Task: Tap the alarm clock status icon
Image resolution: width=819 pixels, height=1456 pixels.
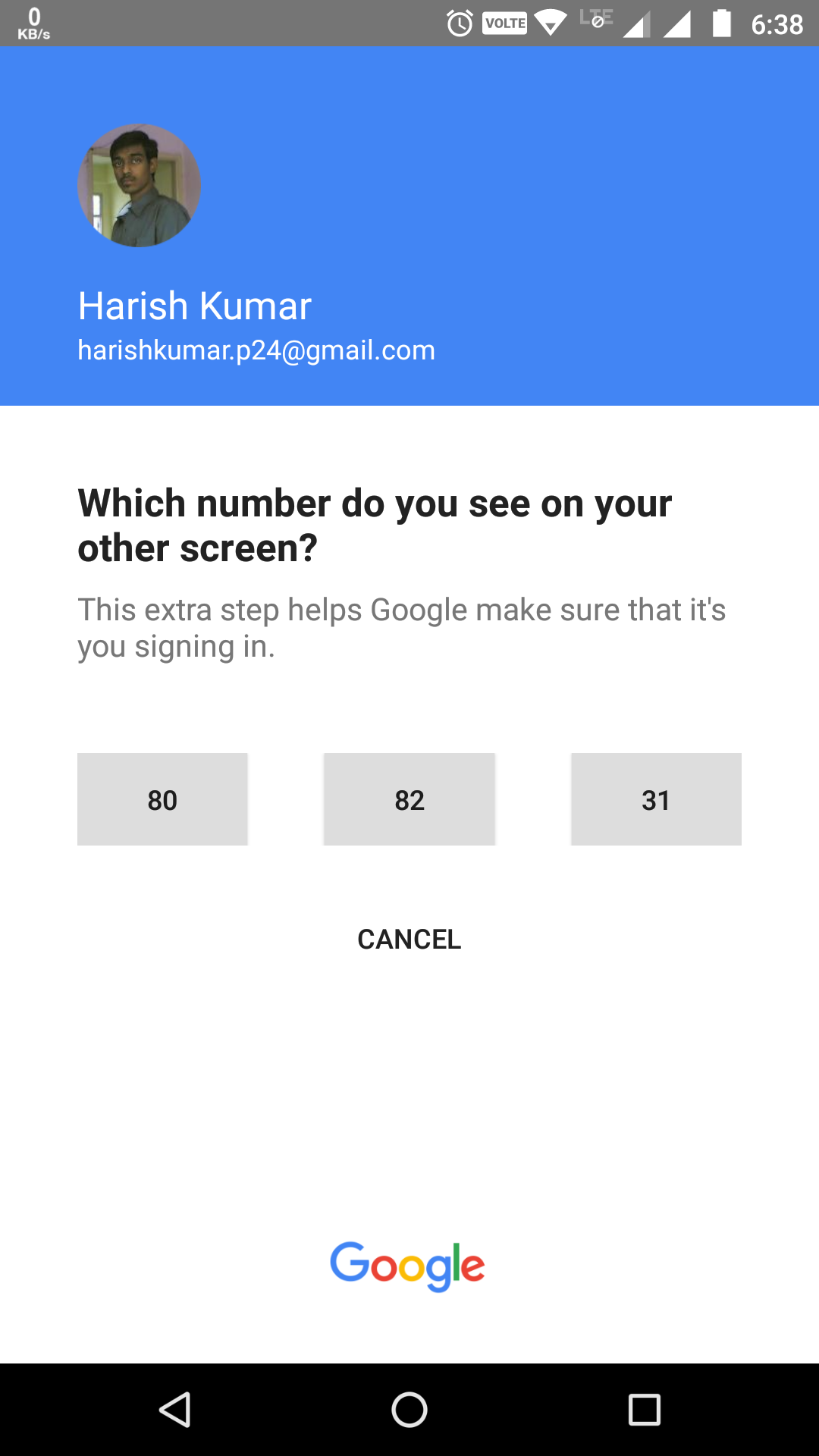Action: [460, 24]
